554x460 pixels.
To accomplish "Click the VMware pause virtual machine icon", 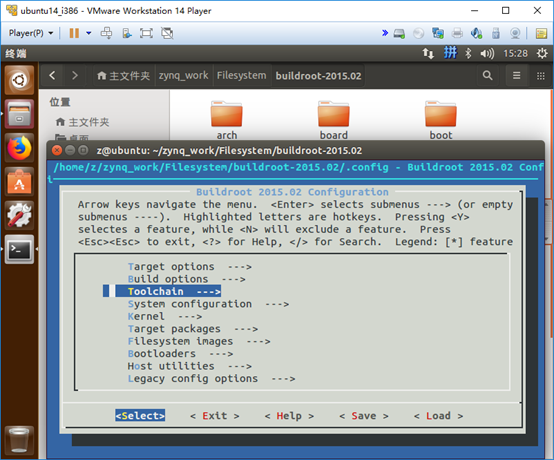I will click(74, 33).
